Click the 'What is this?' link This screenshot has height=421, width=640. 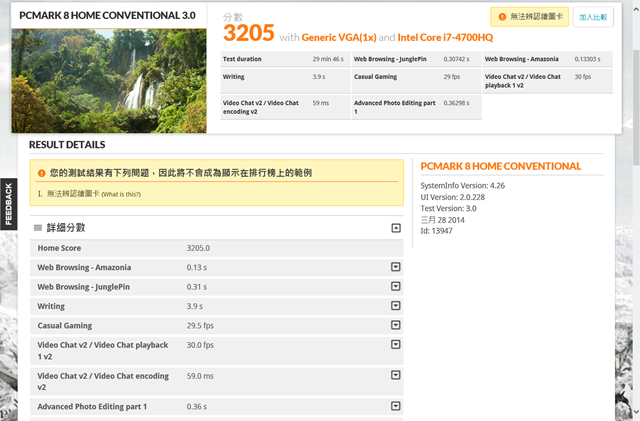tap(121, 194)
